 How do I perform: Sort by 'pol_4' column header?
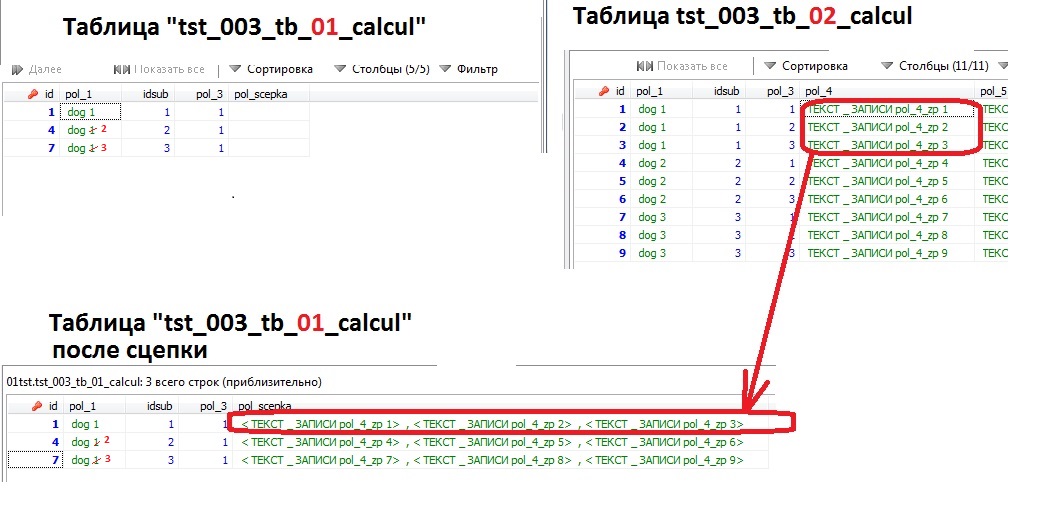[820, 91]
